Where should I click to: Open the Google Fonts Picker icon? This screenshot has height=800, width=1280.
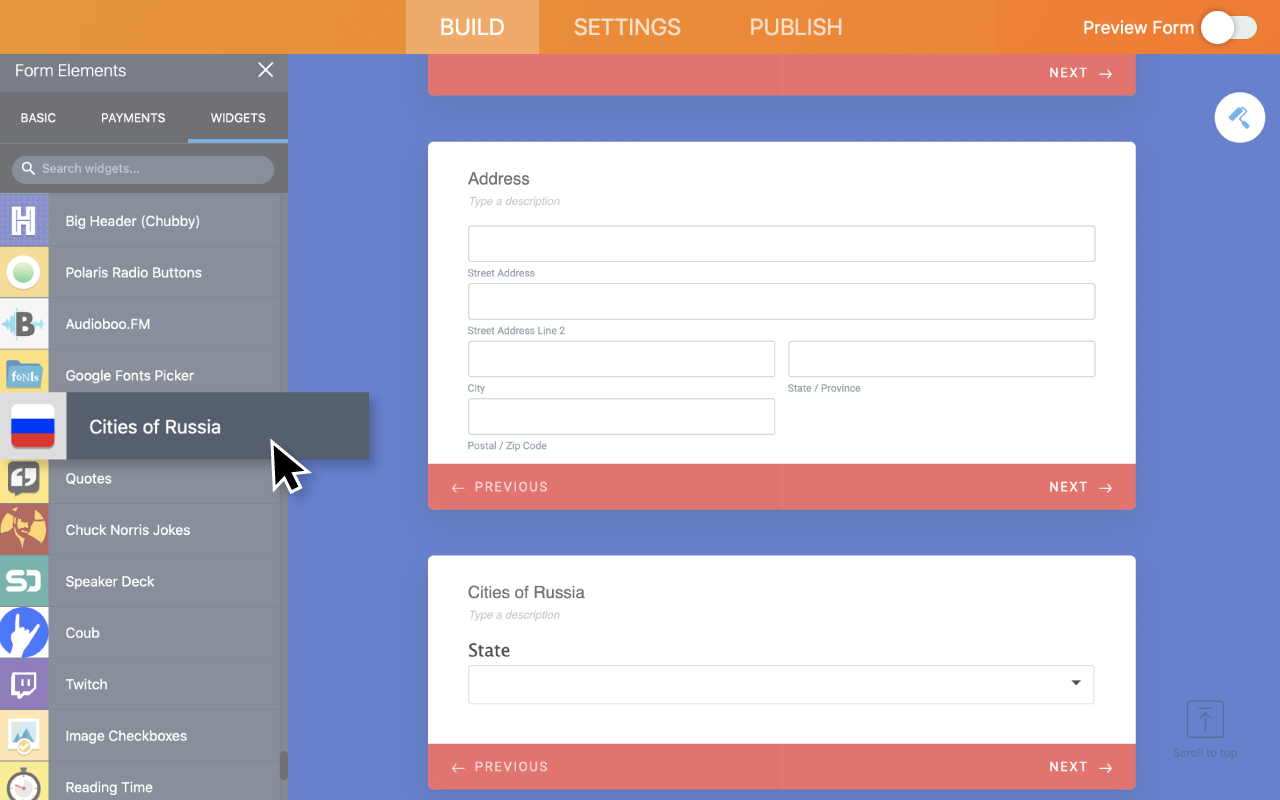coord(24,375)
